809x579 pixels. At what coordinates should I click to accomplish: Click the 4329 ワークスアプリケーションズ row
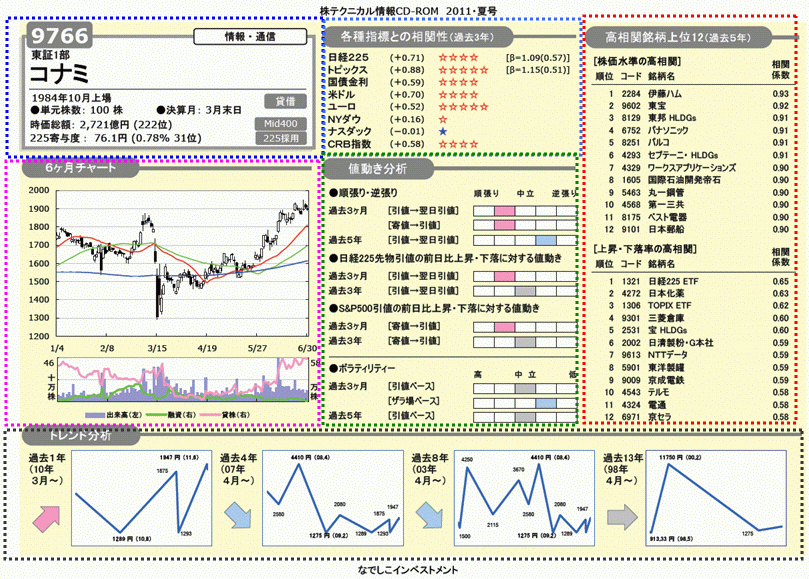(693, 168)
